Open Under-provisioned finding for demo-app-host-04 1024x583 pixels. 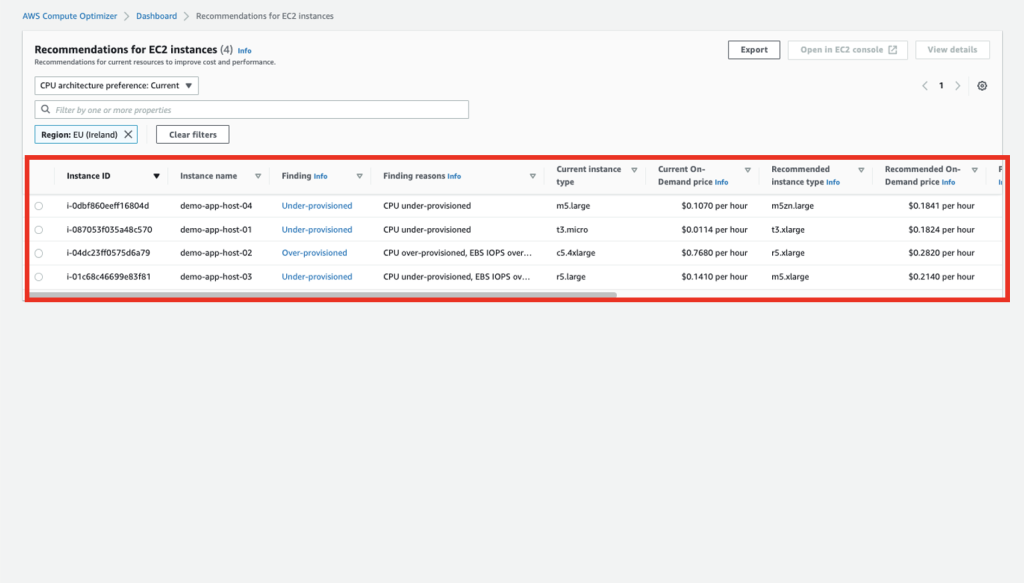317,206
